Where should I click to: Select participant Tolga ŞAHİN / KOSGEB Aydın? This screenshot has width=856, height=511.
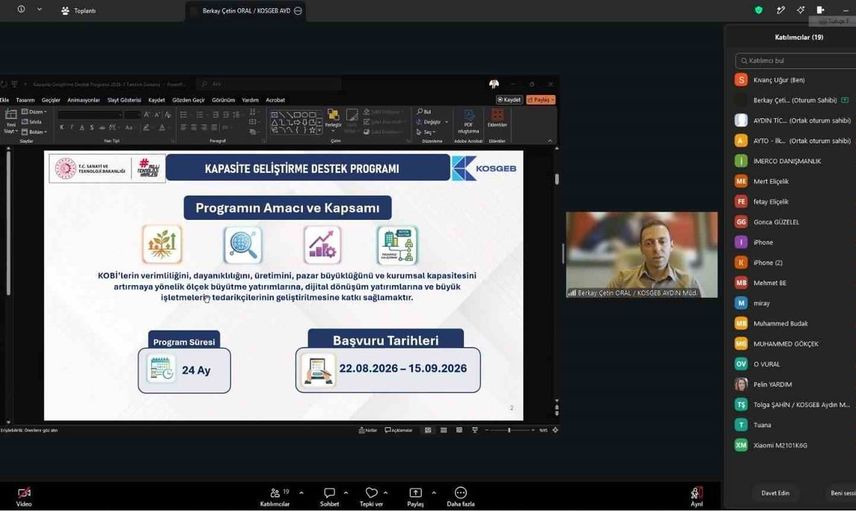pos(795,405)
